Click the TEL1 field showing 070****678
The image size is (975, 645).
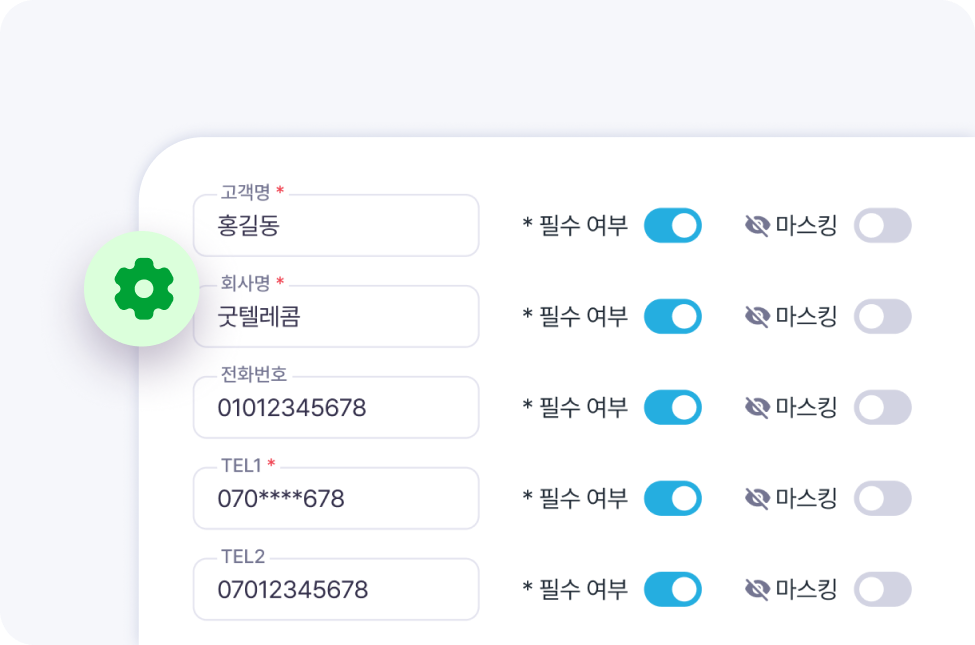tap(335, 498)
